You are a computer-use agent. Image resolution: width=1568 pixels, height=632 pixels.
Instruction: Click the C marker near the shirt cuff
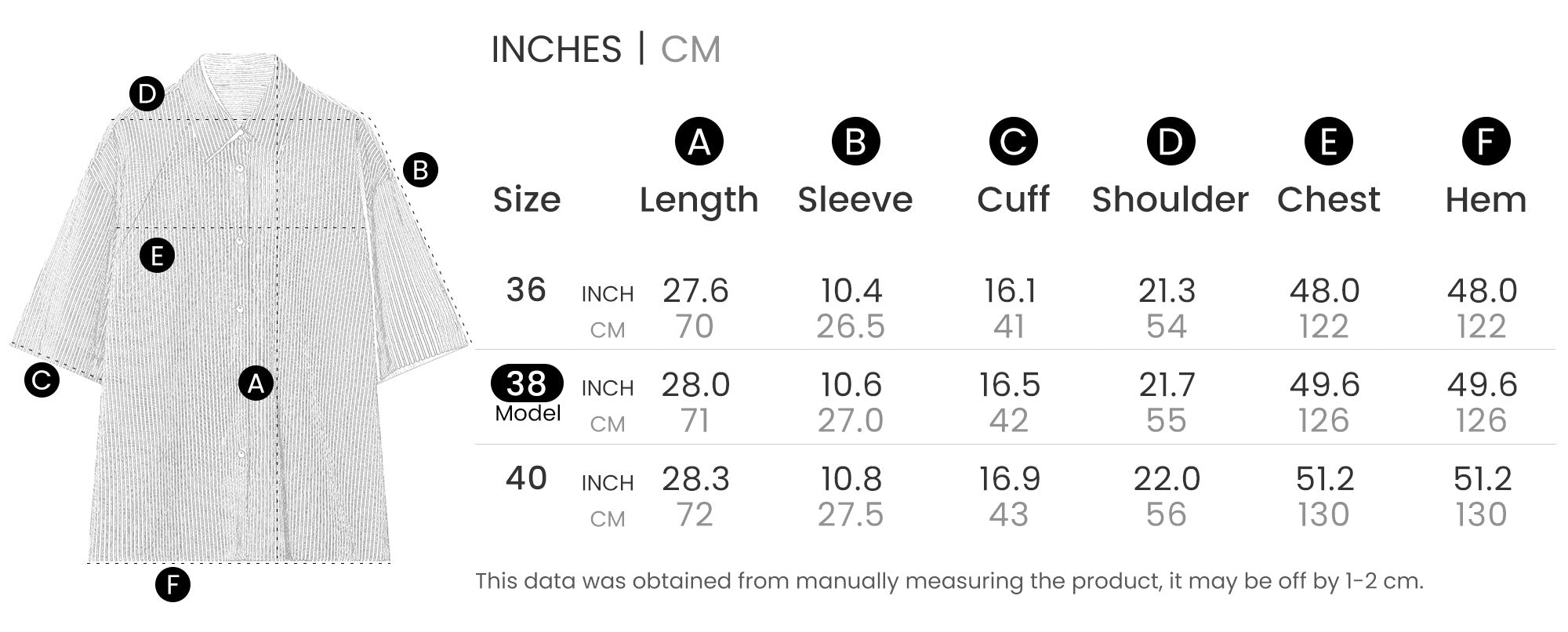42,380
